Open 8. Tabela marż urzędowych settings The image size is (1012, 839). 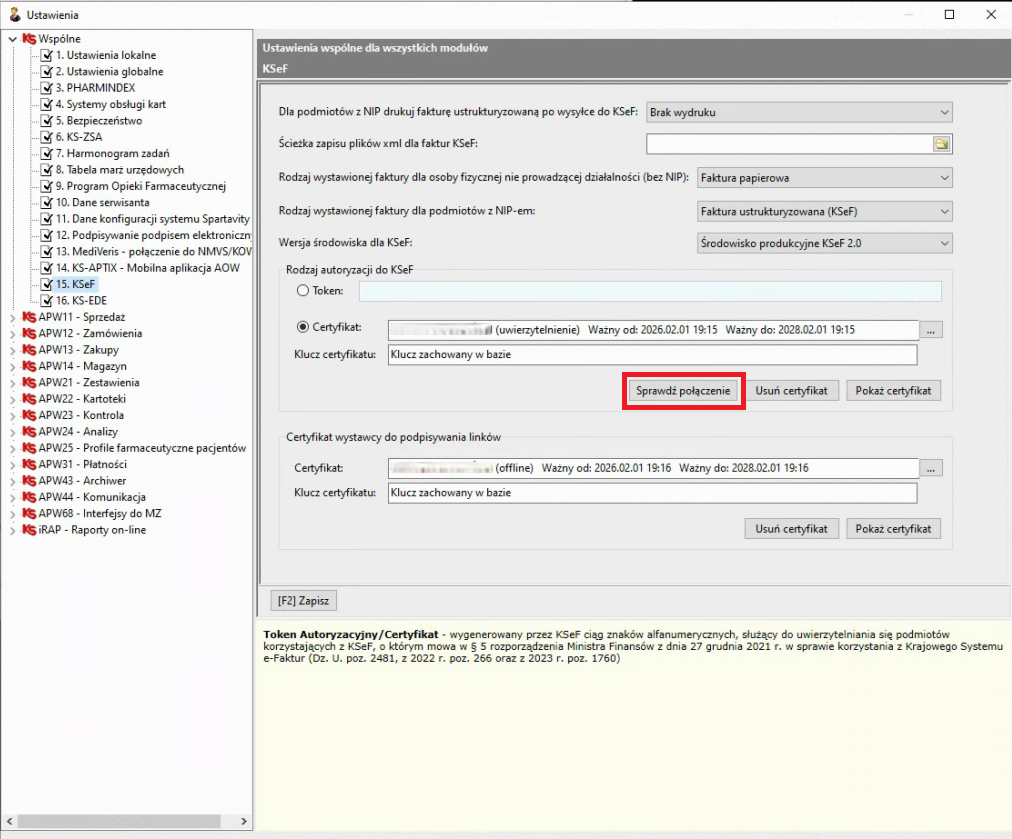pos(119,170)
